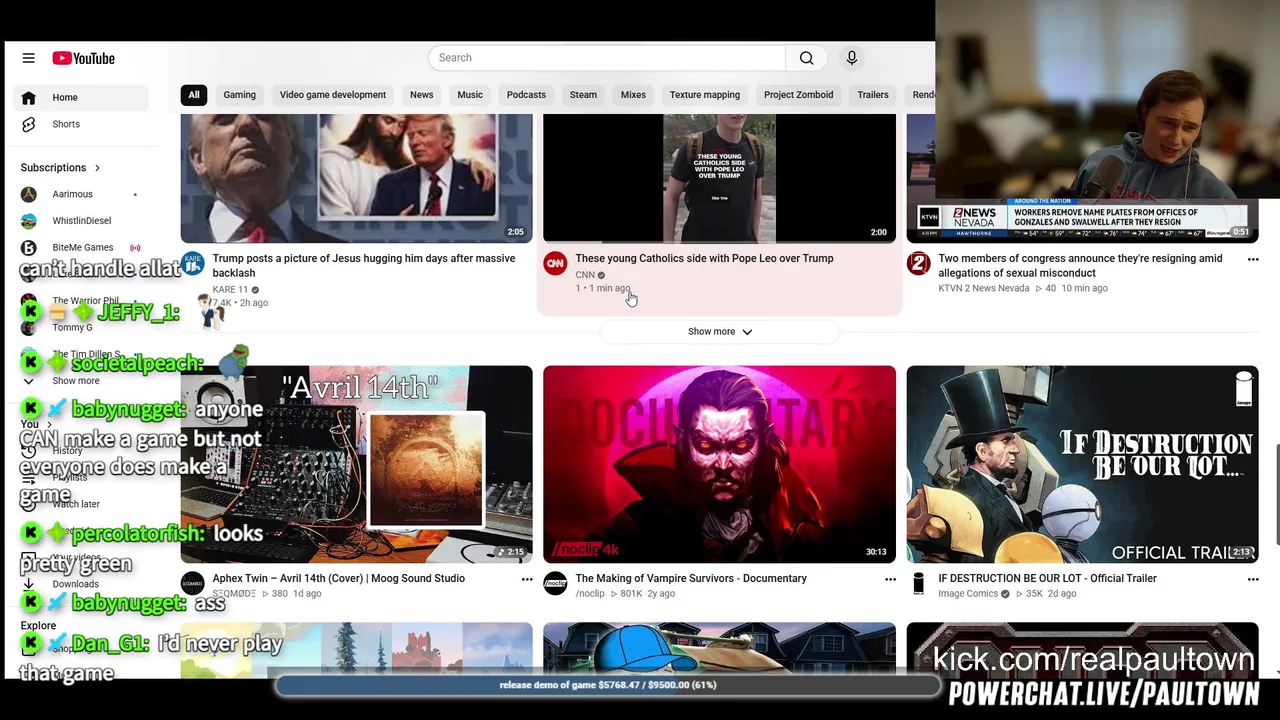Open the CNN channel avatar
Image resolution: width=1280 pixels, height=720 pixels.
click(x=555, y=264)
